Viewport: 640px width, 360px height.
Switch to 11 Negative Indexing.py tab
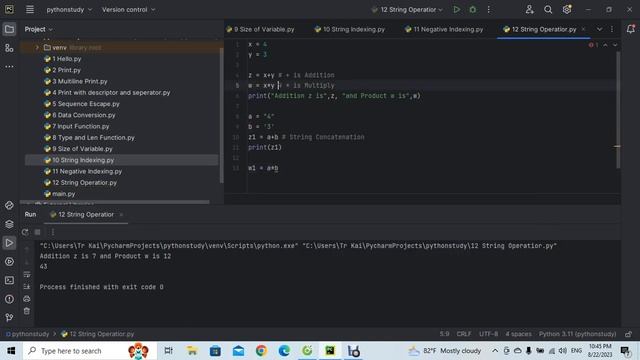tap(444, 29)
